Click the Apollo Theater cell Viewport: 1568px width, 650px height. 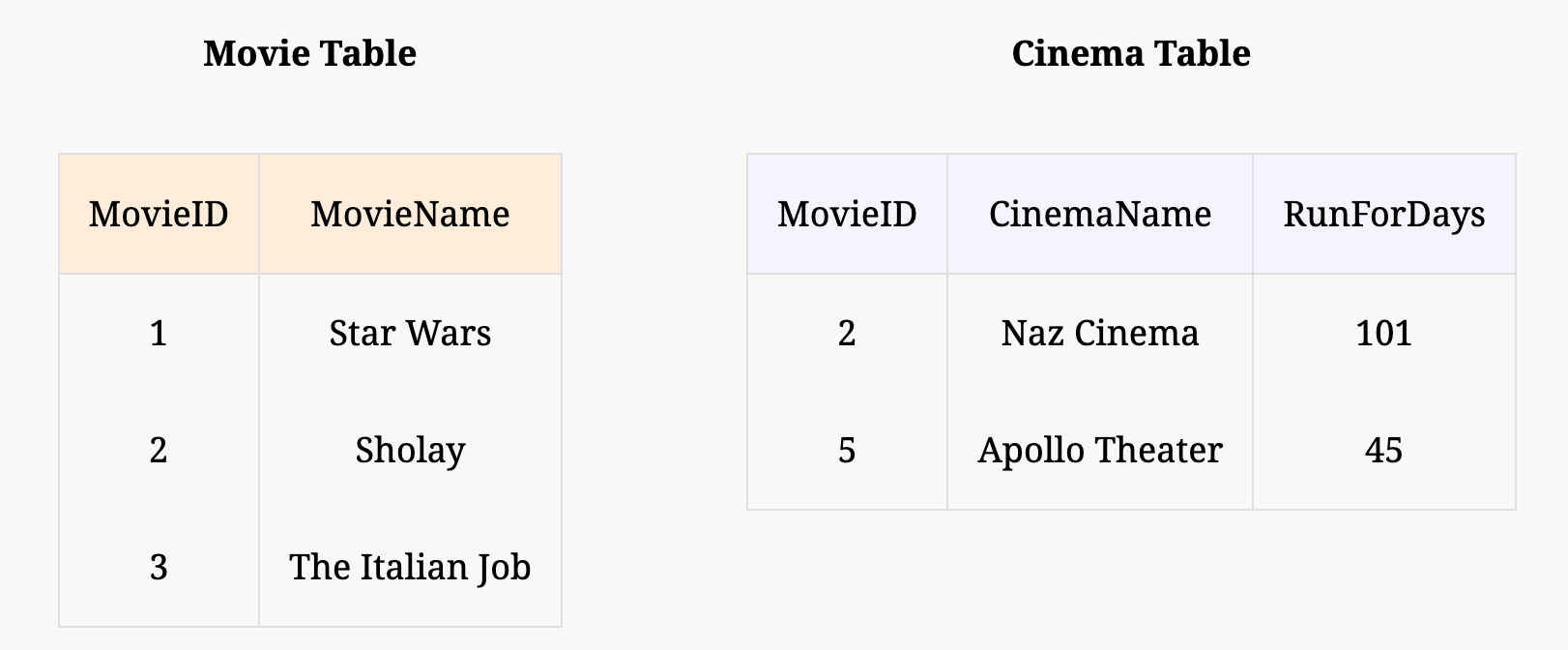(x=1099, y=450)
